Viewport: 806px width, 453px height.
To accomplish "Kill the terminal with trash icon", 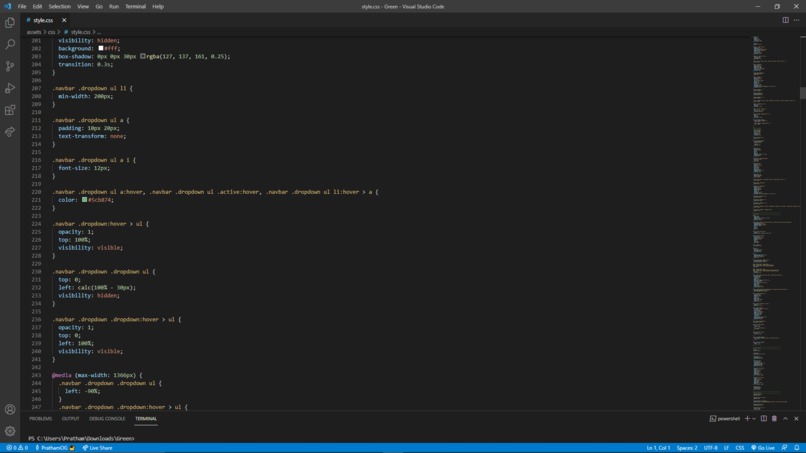I will [x=774, y=419].
